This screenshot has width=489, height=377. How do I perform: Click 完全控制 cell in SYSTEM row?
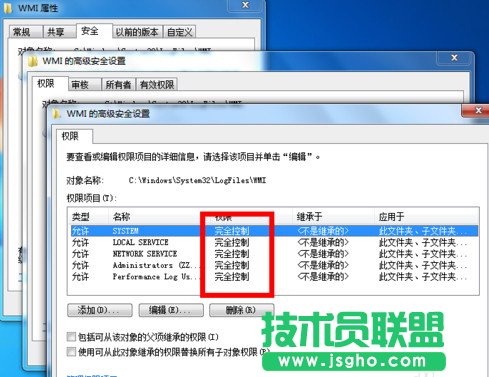pos(232,231)
